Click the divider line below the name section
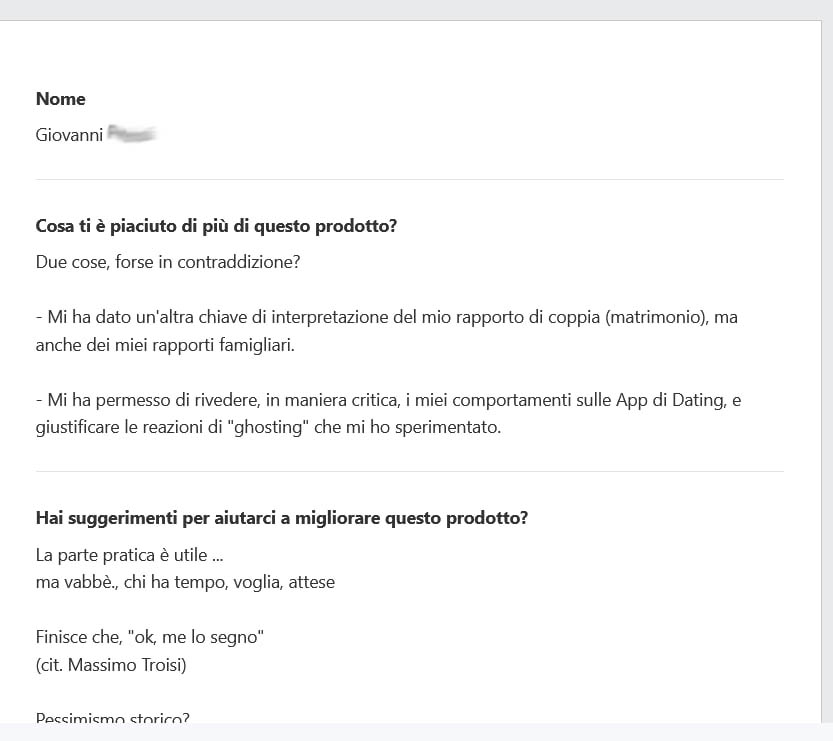This screenshot has width=833, height=741. pyautogui.click(x=410, y=180)
